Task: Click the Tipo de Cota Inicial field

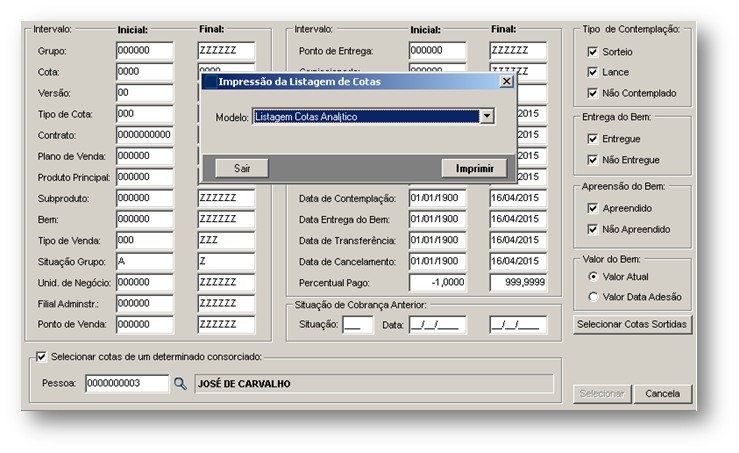Action: [x=145, y=114]
